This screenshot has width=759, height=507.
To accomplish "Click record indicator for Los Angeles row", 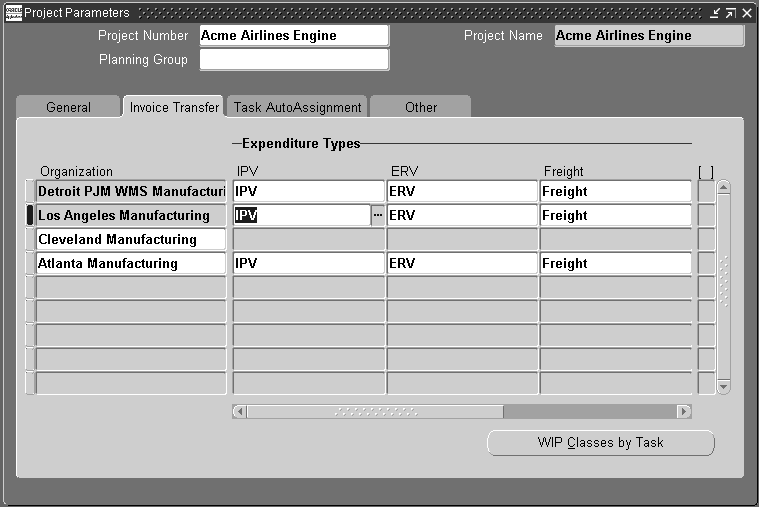I will [30, 215].
